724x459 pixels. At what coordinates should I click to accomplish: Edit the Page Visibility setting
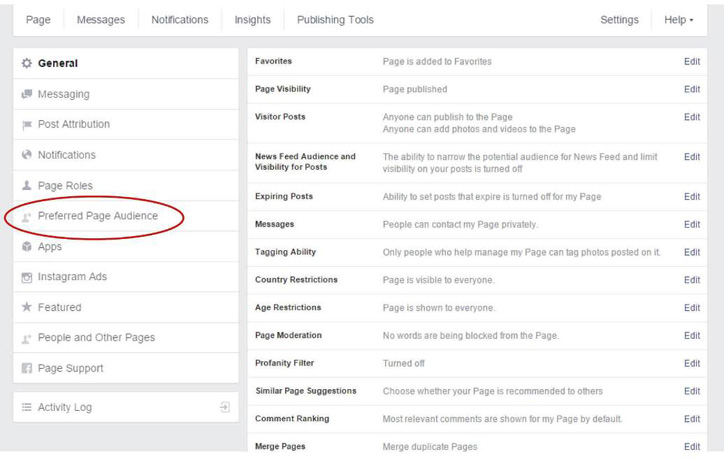[x=692, y=89]
